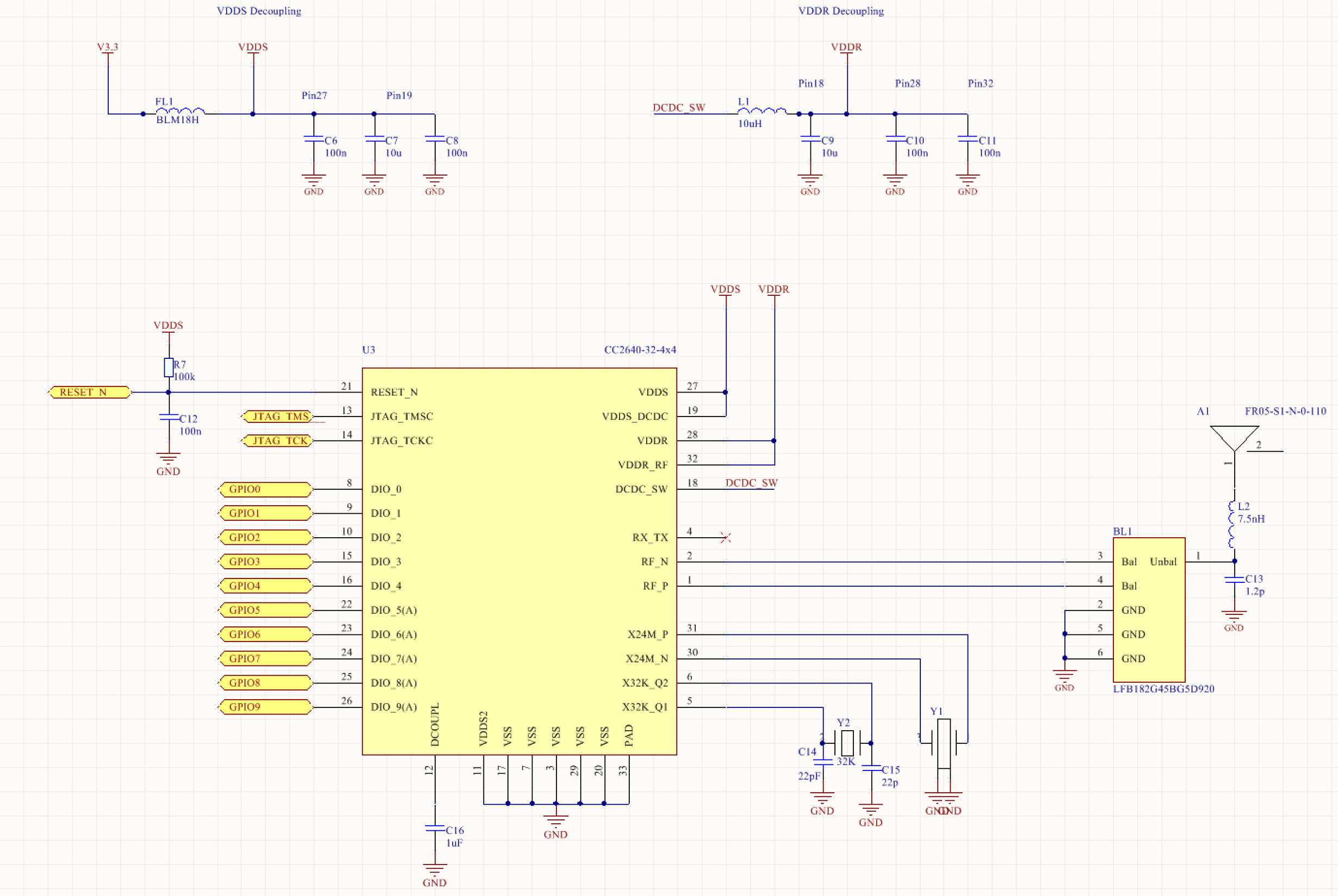The height and width of the screenshot is (896, 1338).
Task: Select the GND symbol below C16
Action: pyautogui.click(x=435, y=874)
